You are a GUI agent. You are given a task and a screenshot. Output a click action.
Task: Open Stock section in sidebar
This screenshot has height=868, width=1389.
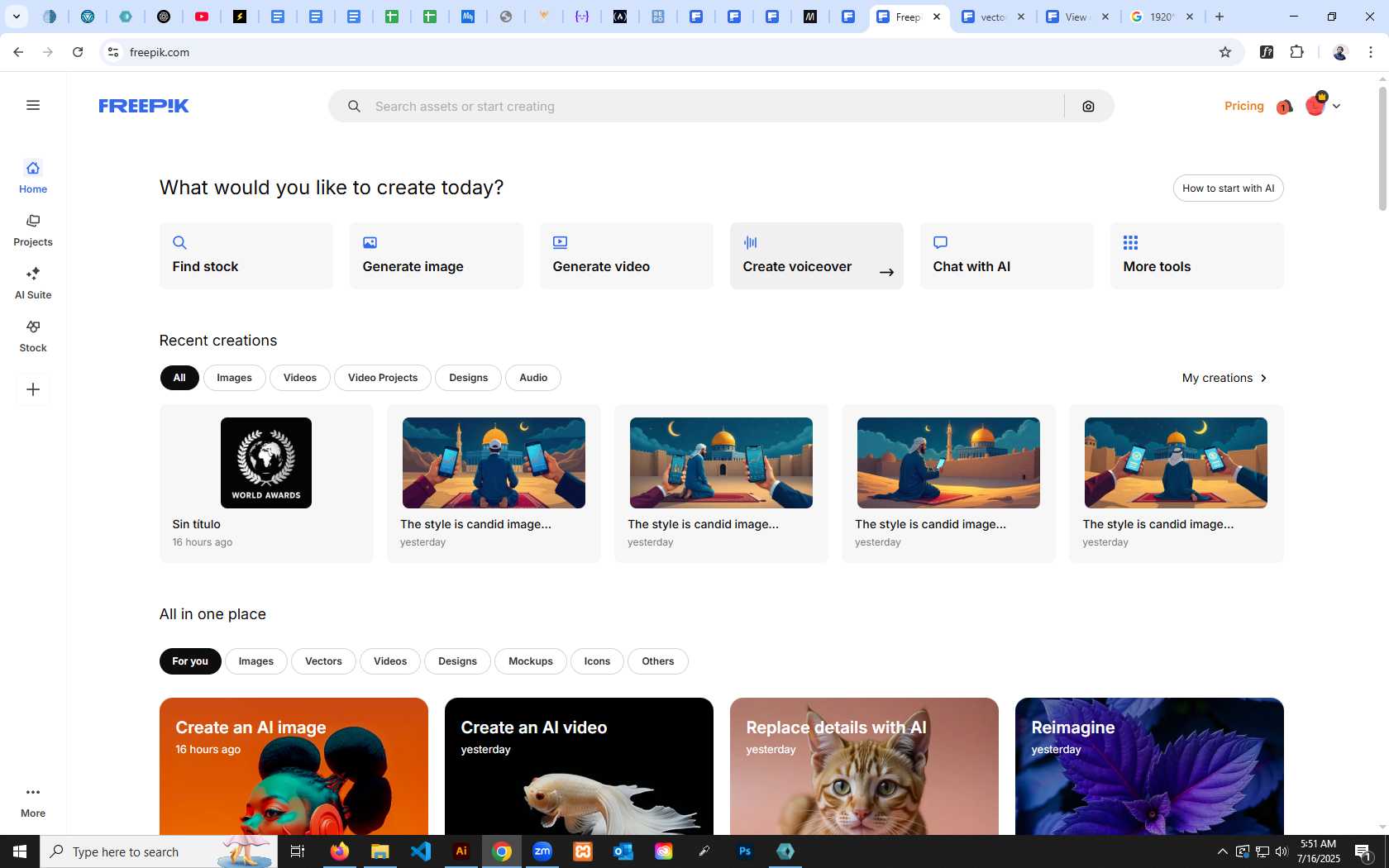point(33,336)
